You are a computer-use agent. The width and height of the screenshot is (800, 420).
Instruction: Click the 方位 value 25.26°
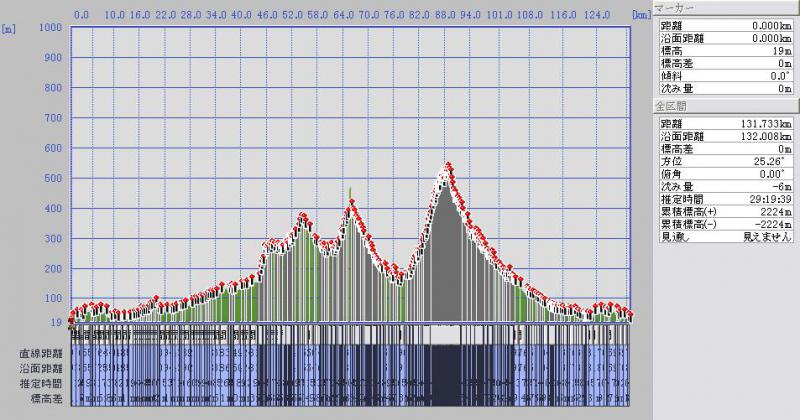point(775,161)
